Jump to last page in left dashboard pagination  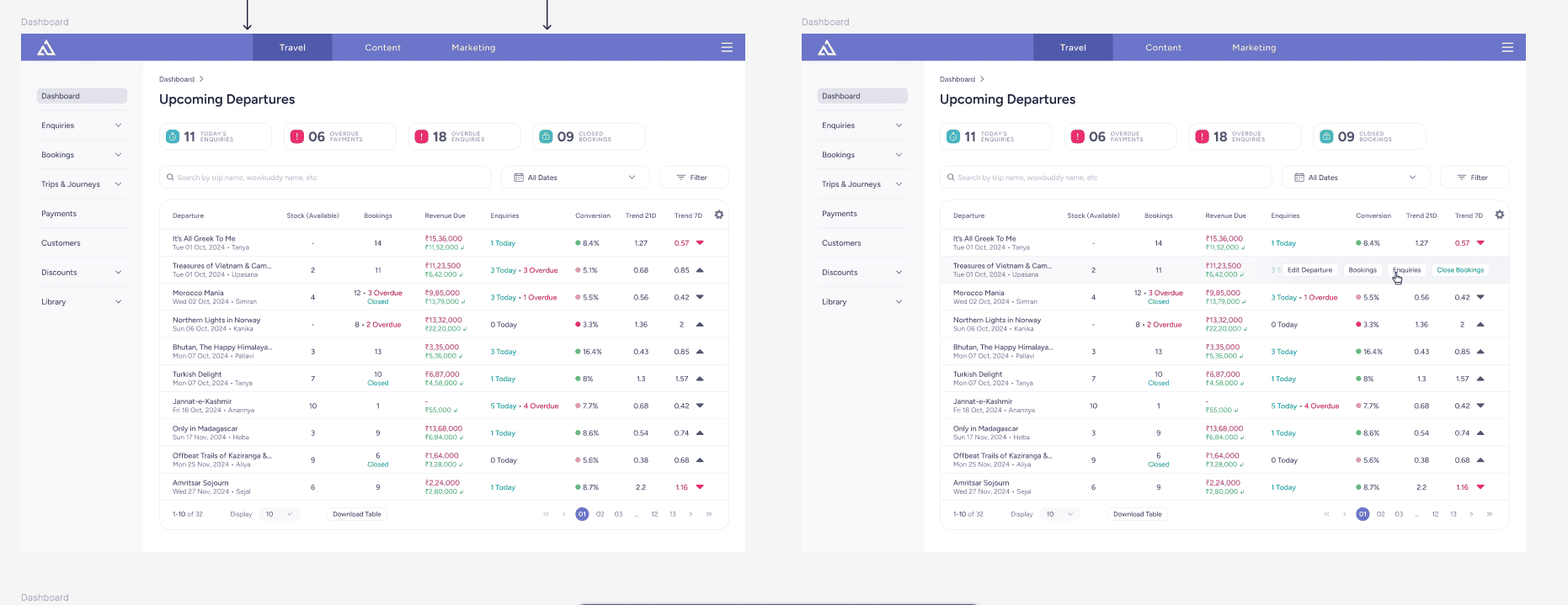pyautogui.click(x=708, y=514)
